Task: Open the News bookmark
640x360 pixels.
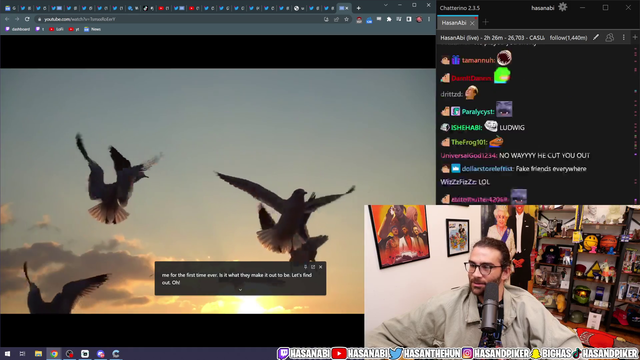Action: click(x=92, y=29)
